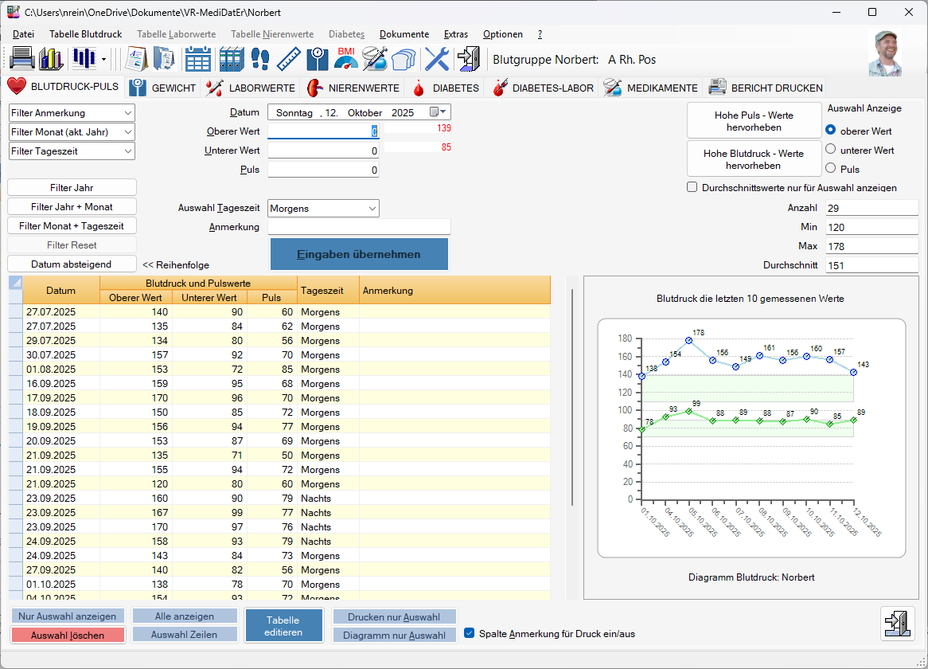Open the calendar icon in the toolbar
The height and width of the screenshot is (669, 928).
tap(197, 59)
